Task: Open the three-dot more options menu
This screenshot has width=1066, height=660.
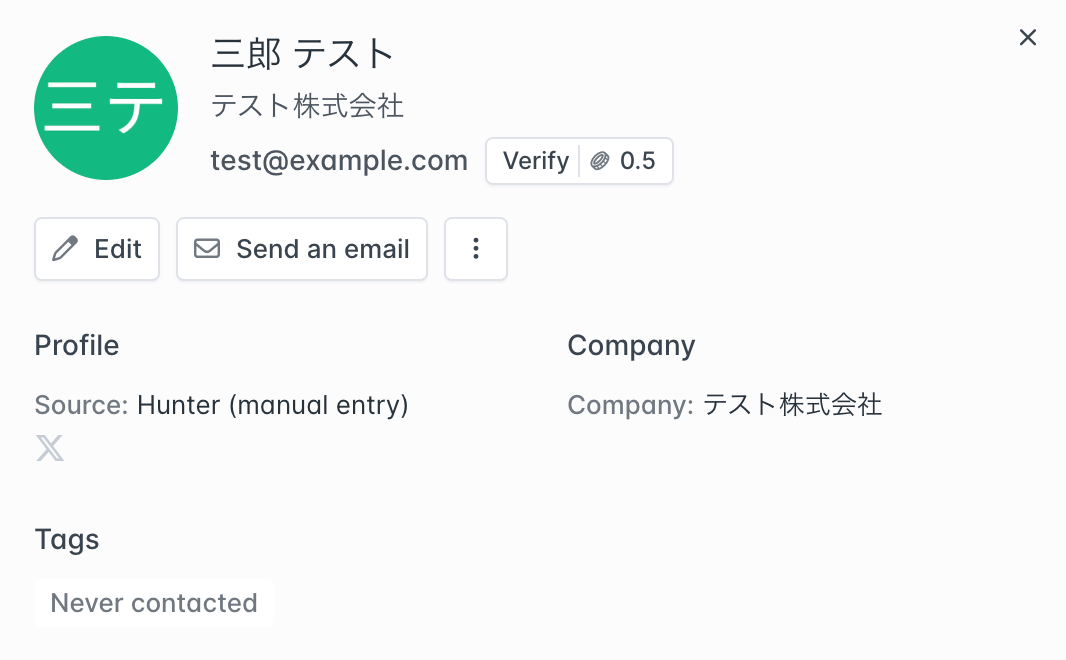Action: coord(476,249)
